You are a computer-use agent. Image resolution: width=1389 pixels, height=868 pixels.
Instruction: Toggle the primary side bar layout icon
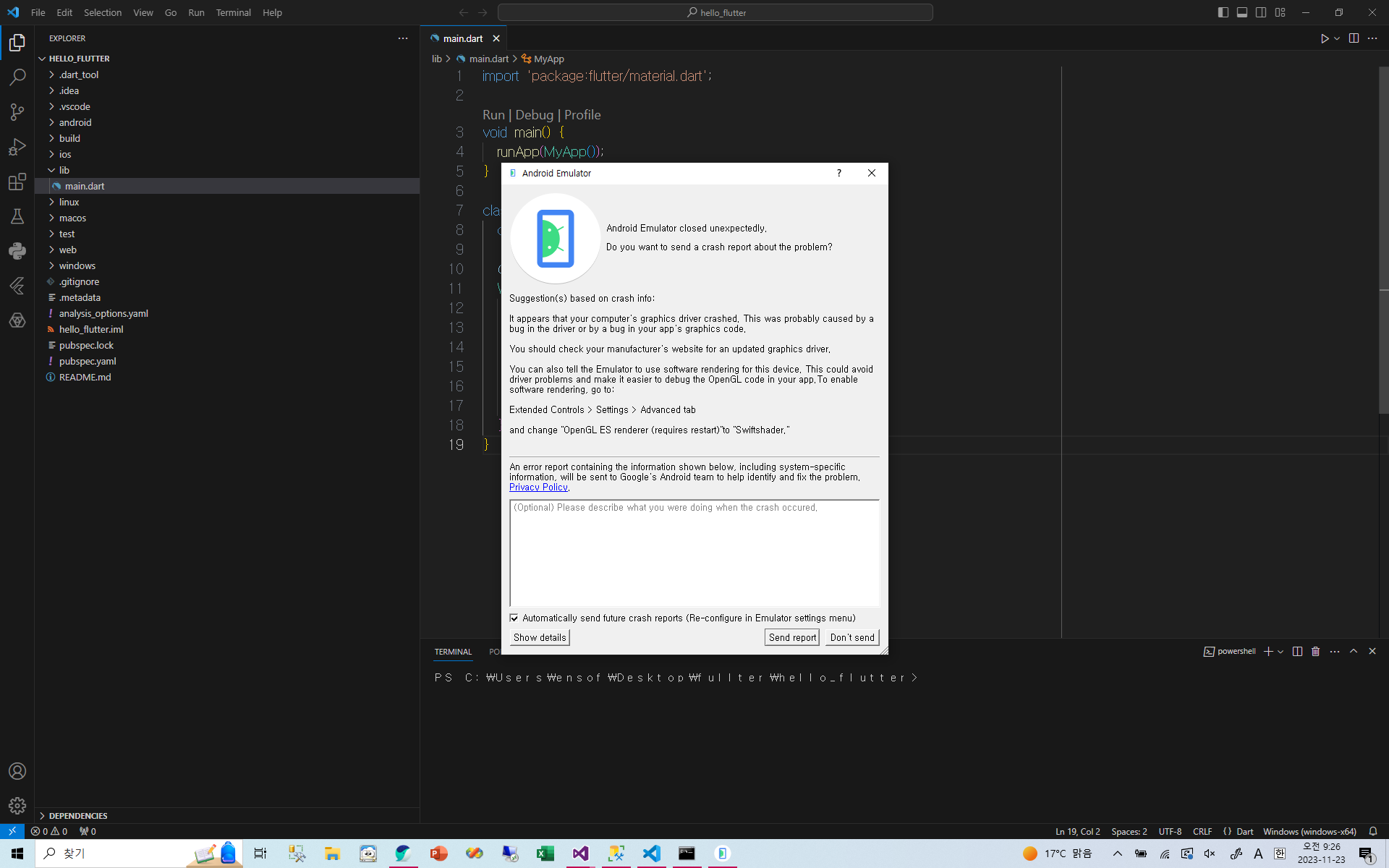point(1223,12)
